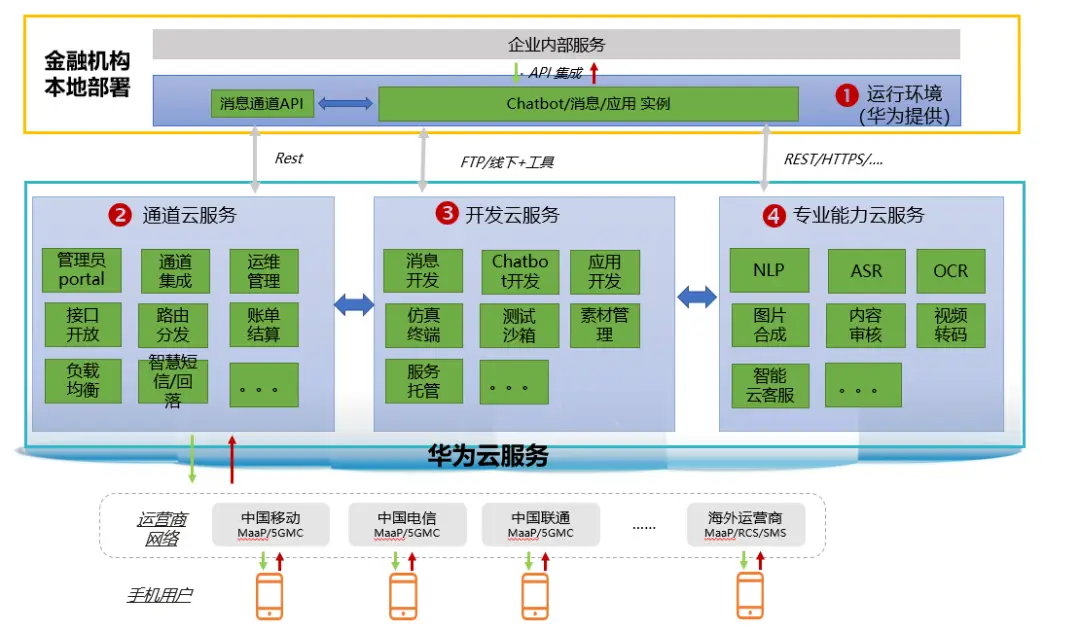Click the 智慧短信/回落 box
The height and width of the screenshot is (632, 1080).
click(173, 381)
